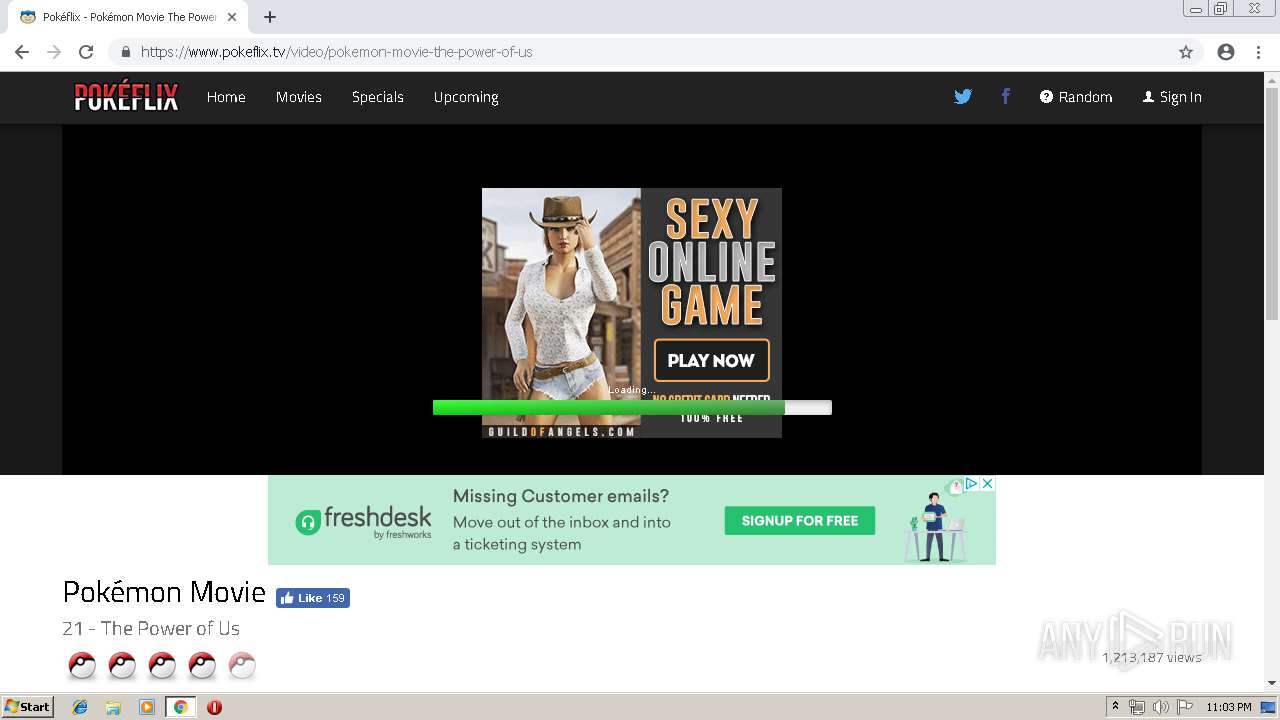Open the network tray icon

(1137, 707)
